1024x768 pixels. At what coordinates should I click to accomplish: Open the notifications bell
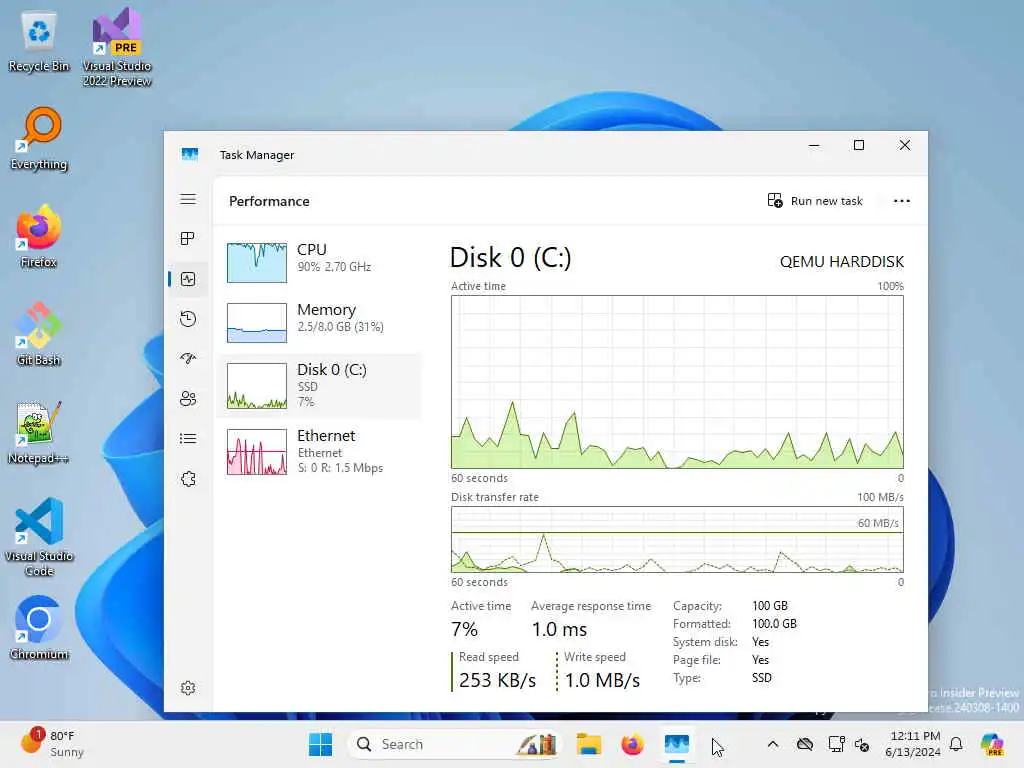click(956, 744)
